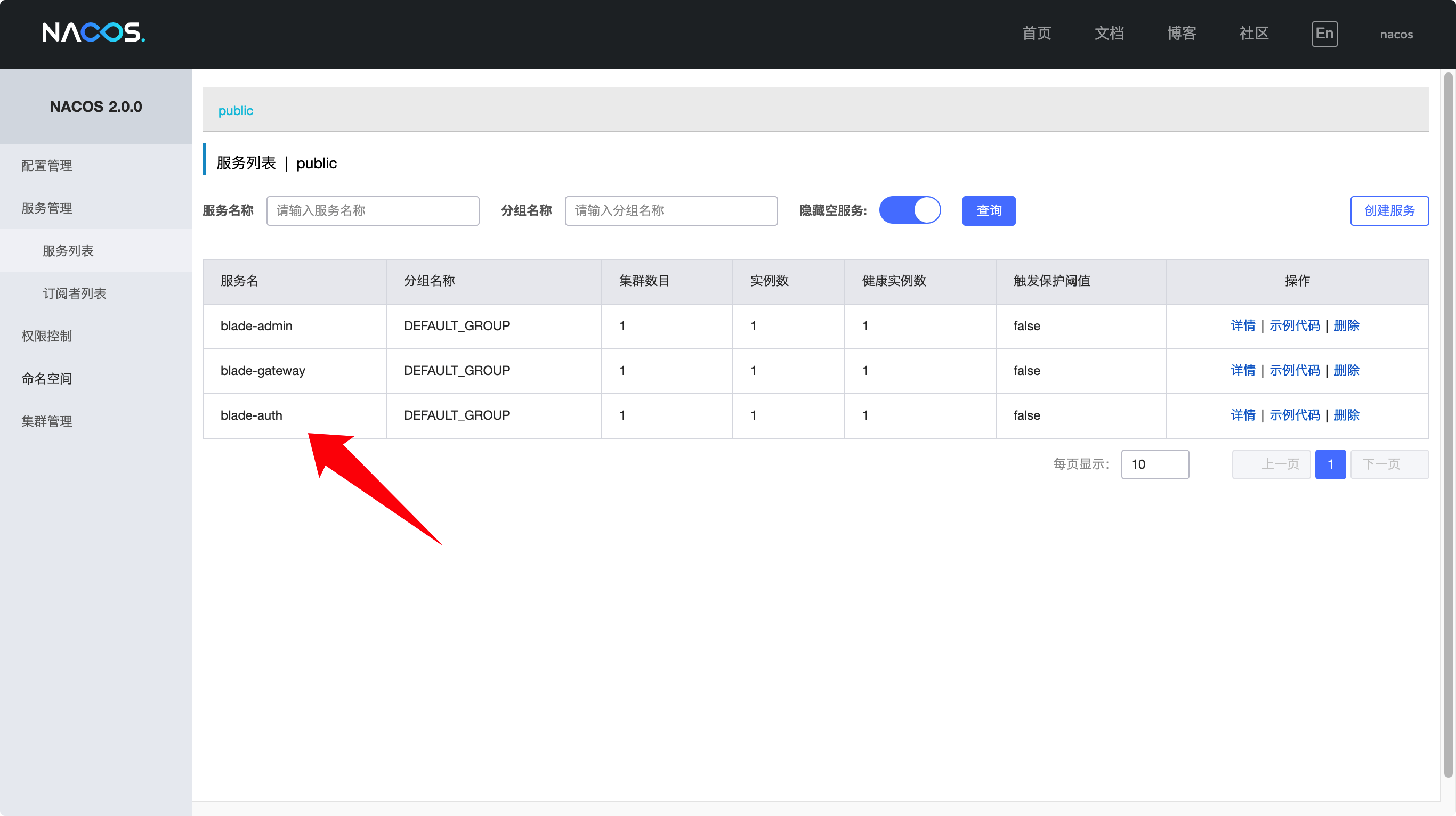Image resolution: width=1456 pixels, height=816 pixels.
Task: Open the 每页显示 page size dropdown
Action: tap(1155, 464)
